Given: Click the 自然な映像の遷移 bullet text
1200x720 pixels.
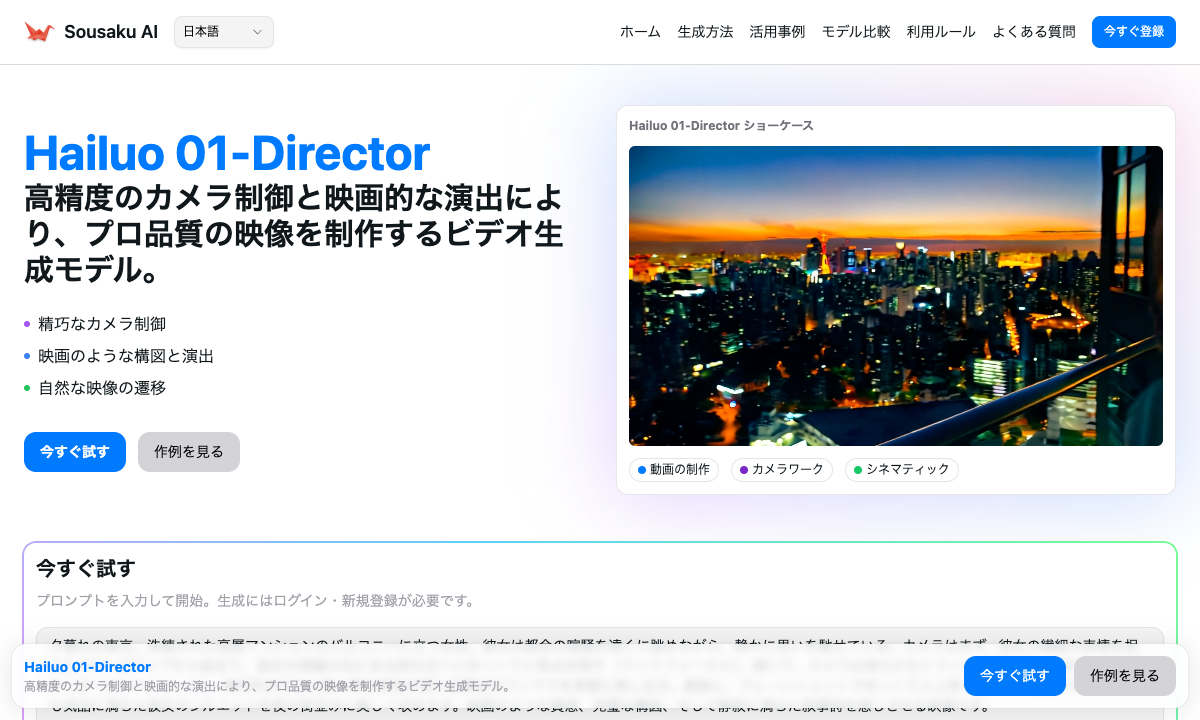Looking at the screenshot, I should (x=102, y=388).
